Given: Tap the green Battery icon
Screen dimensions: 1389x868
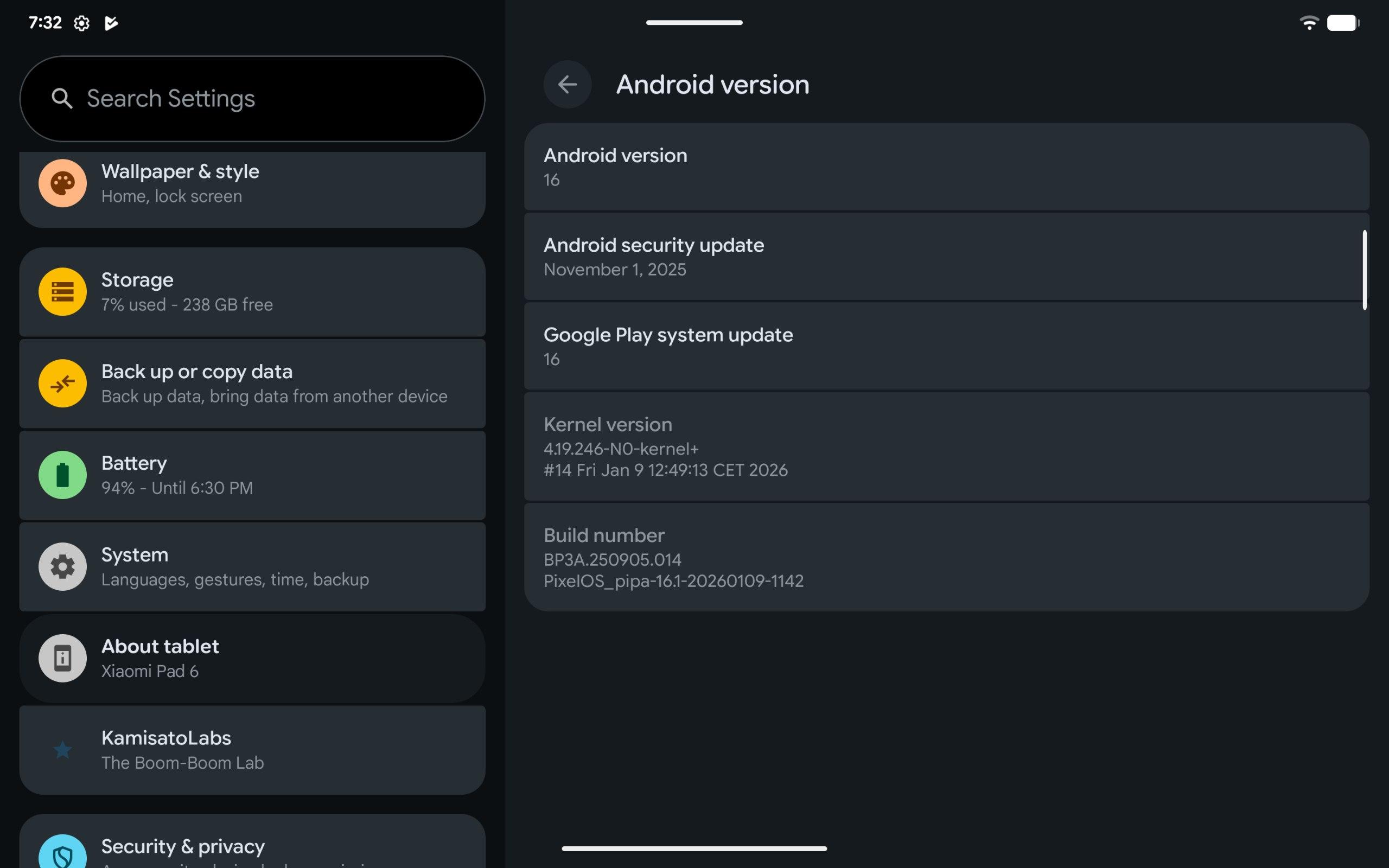Looking at the screenshot, I should (62, 475).
